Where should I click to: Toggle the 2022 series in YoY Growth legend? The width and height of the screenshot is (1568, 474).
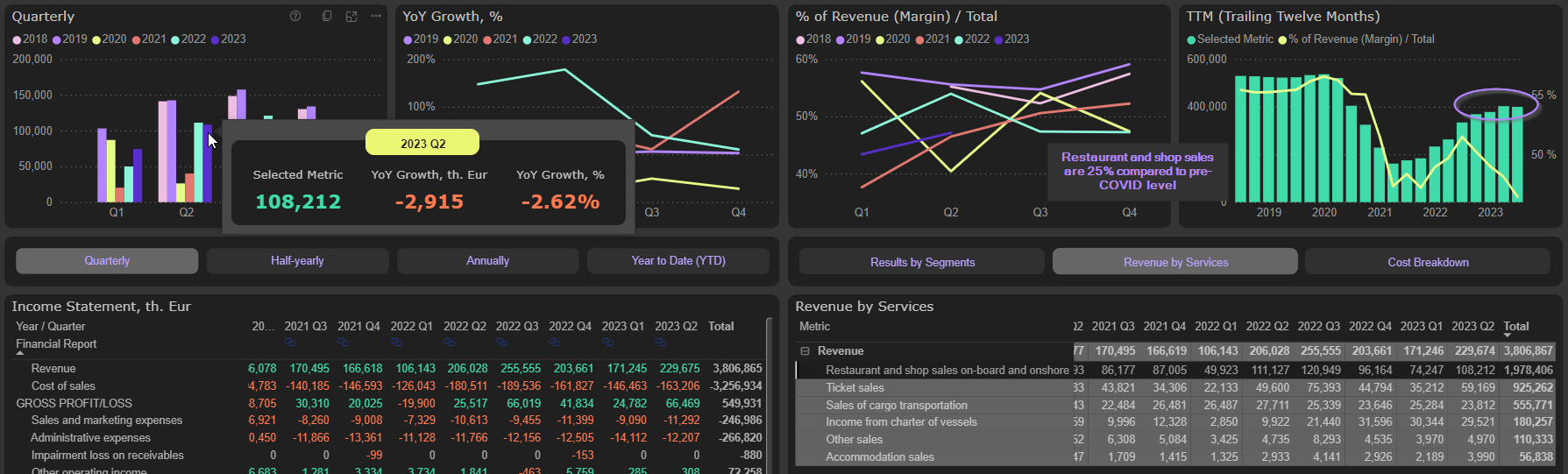tap(539, 39)
